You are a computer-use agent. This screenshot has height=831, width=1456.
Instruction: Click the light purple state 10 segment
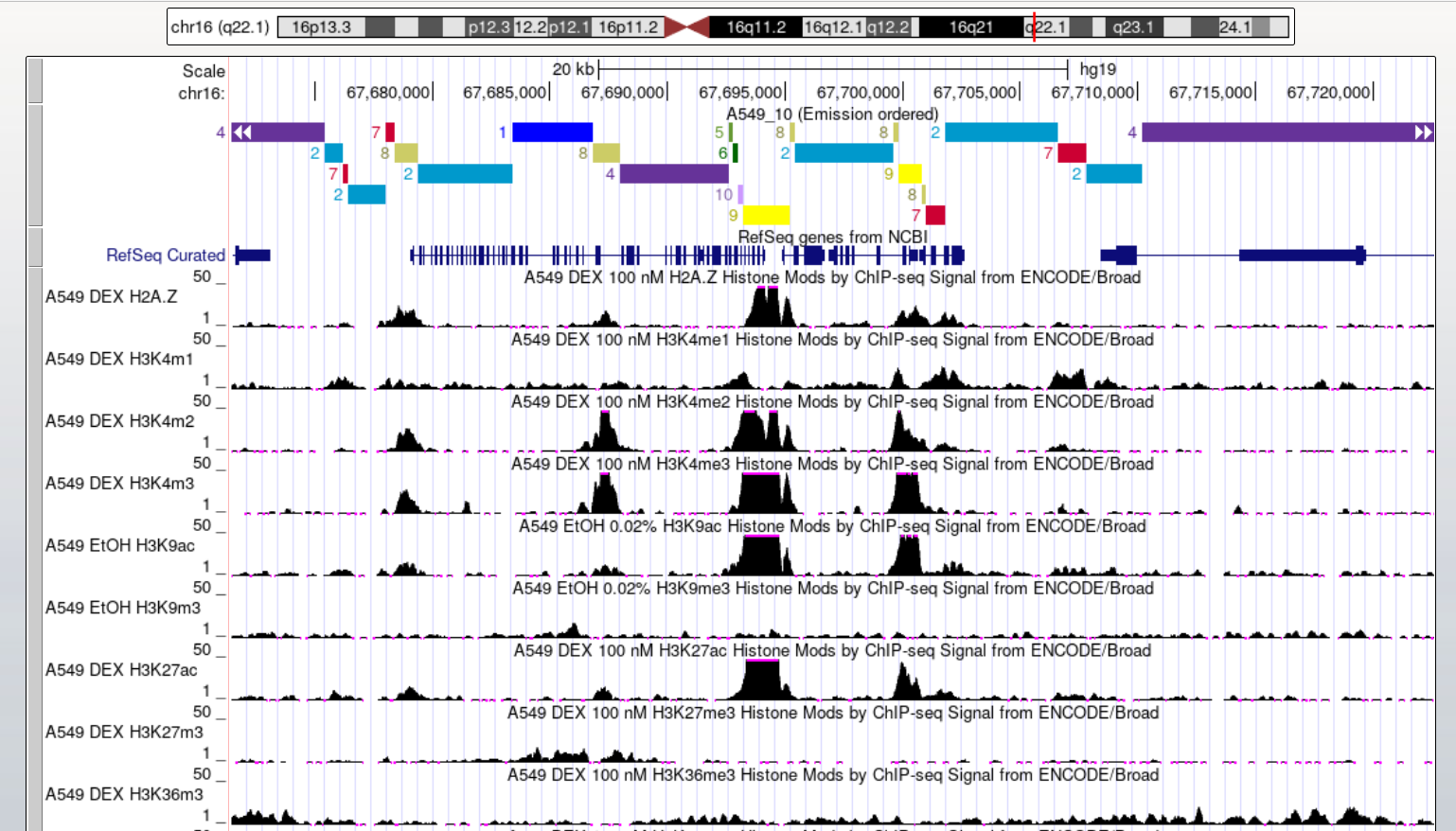click(x=740, y=195)
